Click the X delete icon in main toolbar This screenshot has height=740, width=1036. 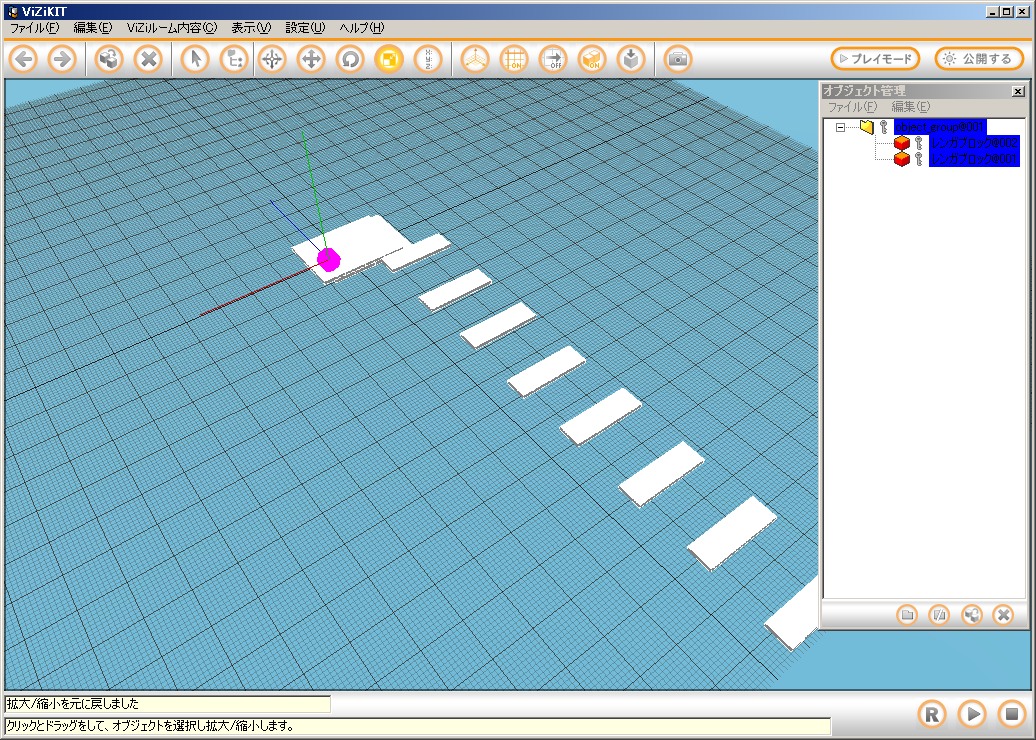click(x=148, y=59)
